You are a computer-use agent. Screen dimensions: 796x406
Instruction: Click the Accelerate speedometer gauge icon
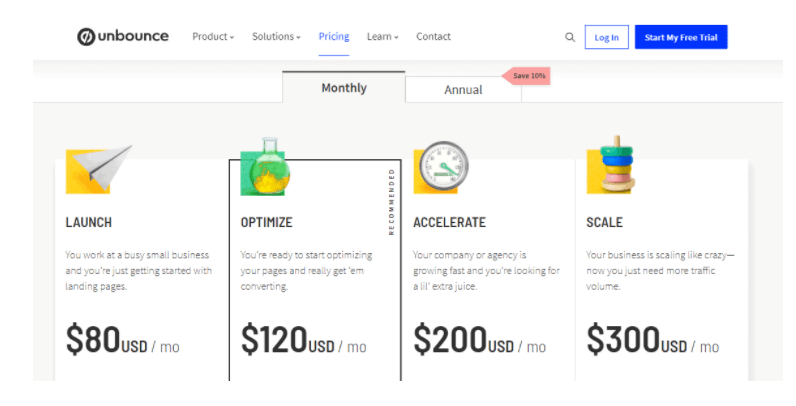click(441, 167)
